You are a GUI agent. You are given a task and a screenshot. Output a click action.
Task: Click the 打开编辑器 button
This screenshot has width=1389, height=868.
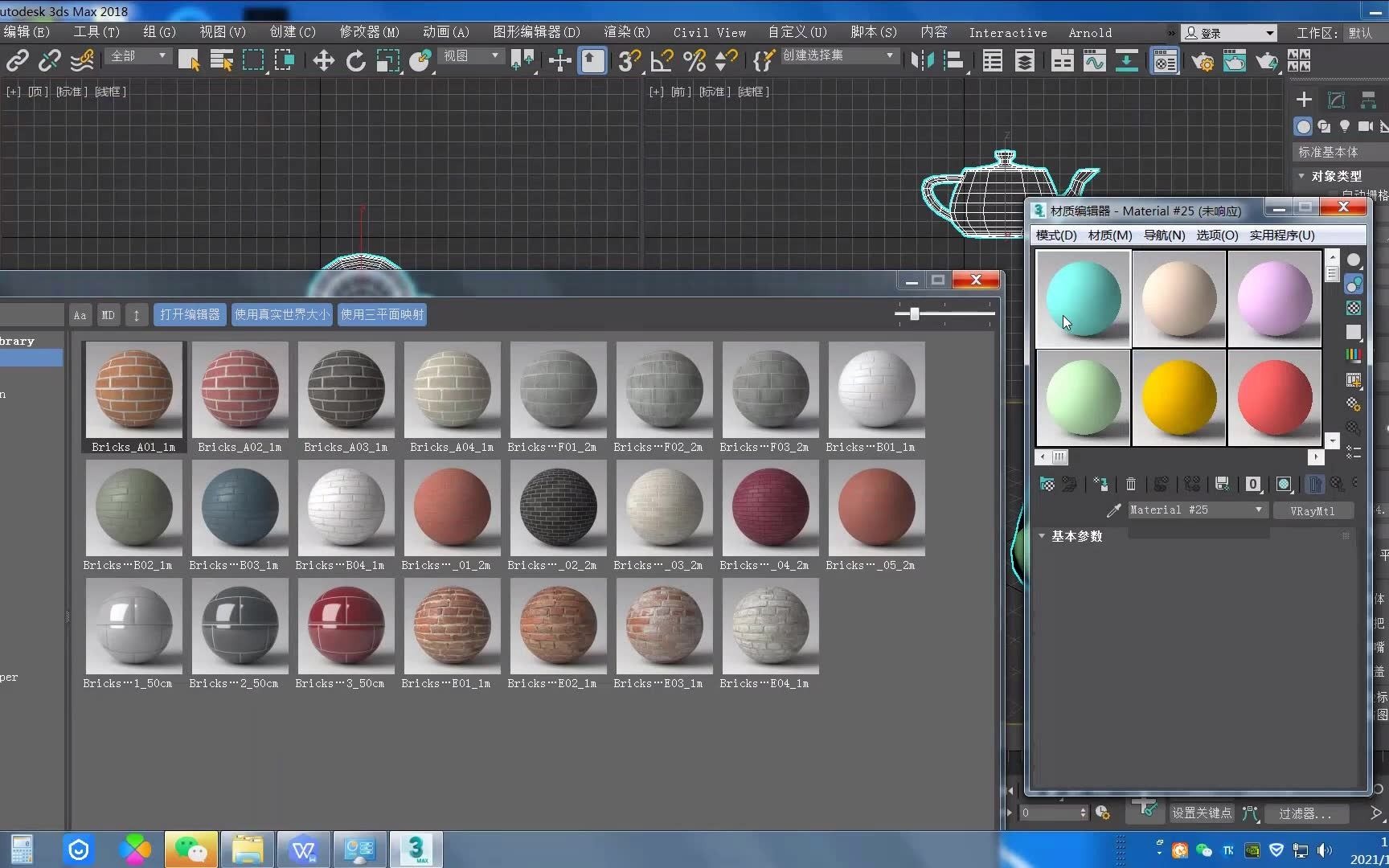point(190,314)
